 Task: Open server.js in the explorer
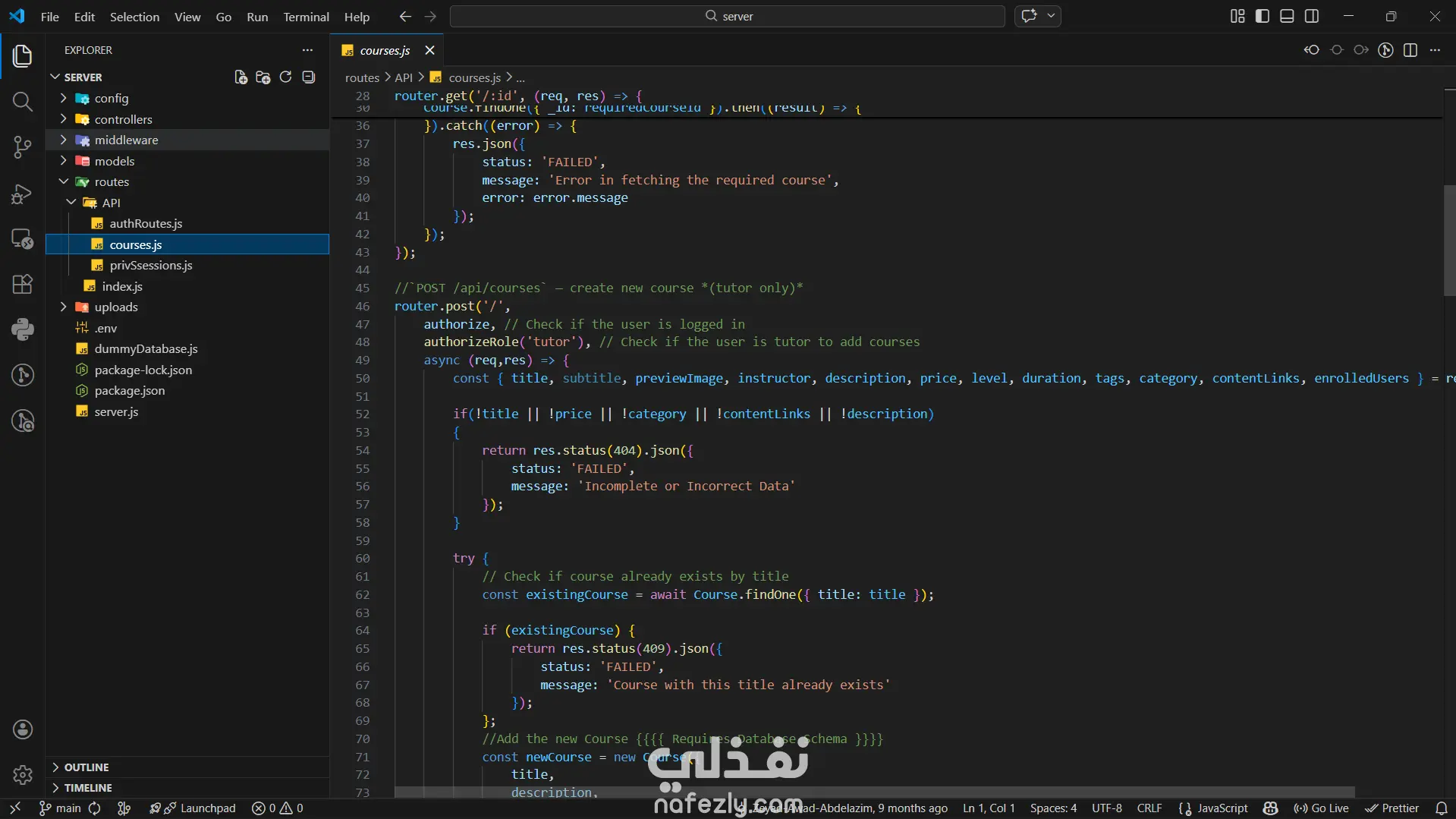(187, 411)
